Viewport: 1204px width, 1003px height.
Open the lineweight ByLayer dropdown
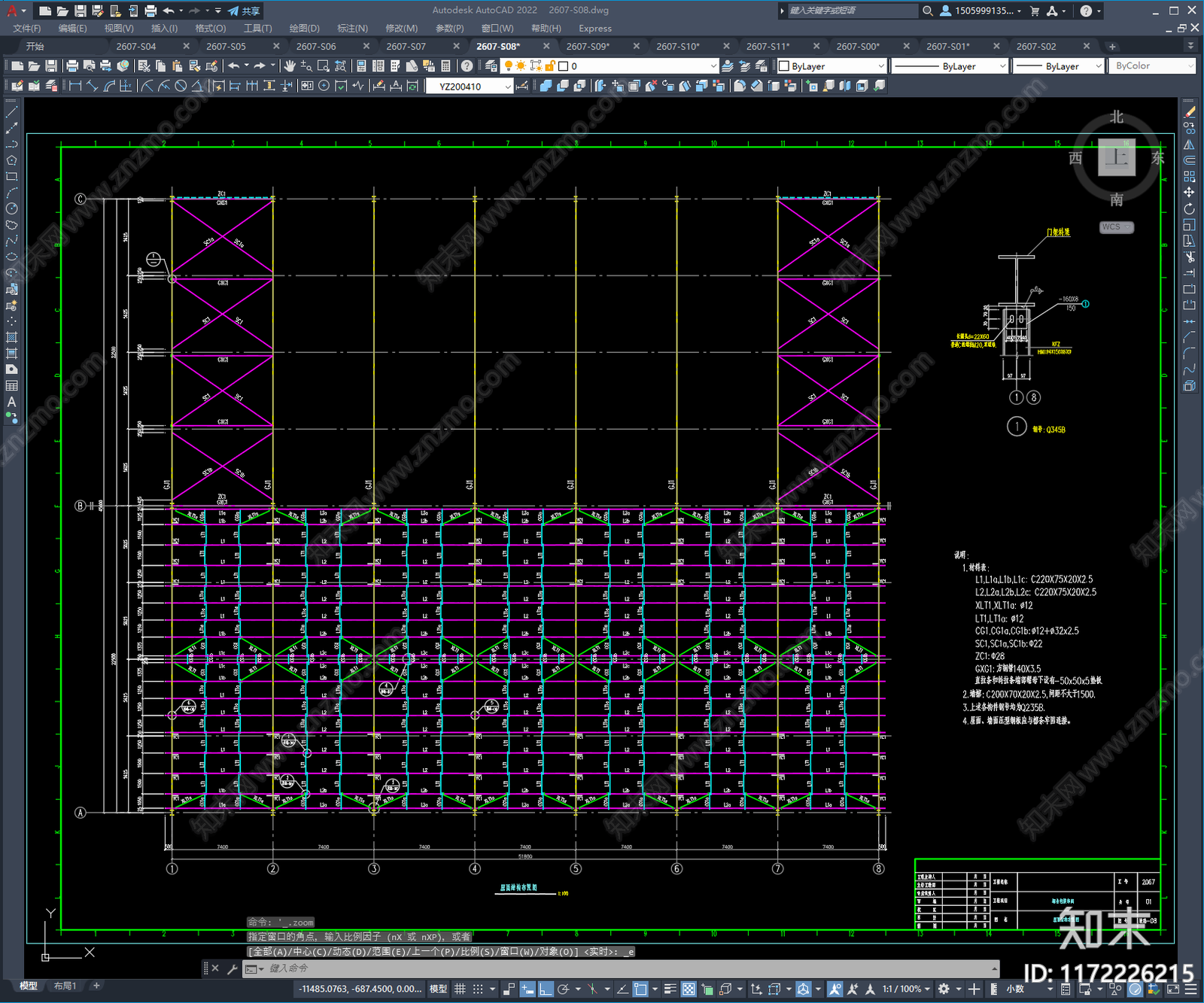[1057, 66]
